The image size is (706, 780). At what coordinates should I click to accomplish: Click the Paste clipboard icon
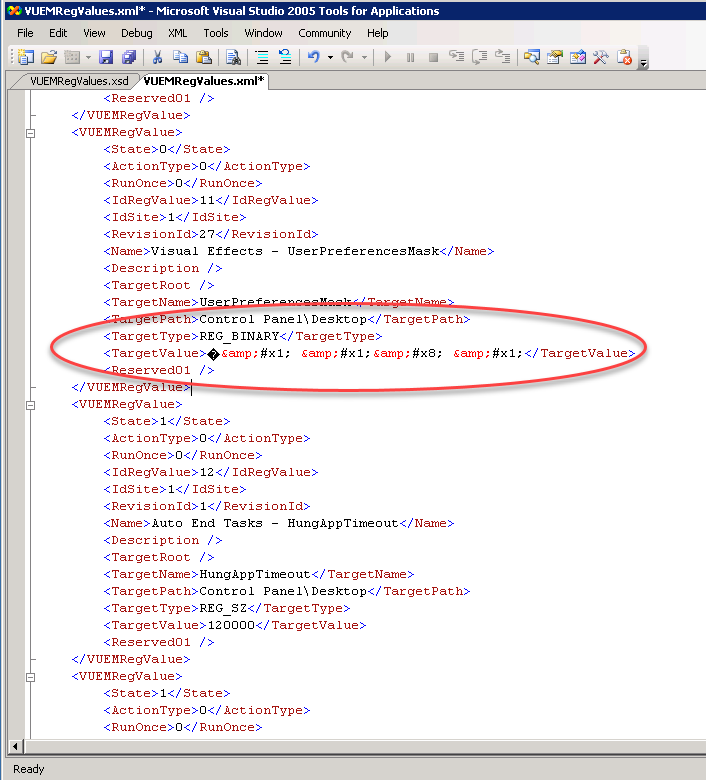click(x=204, y=58)
